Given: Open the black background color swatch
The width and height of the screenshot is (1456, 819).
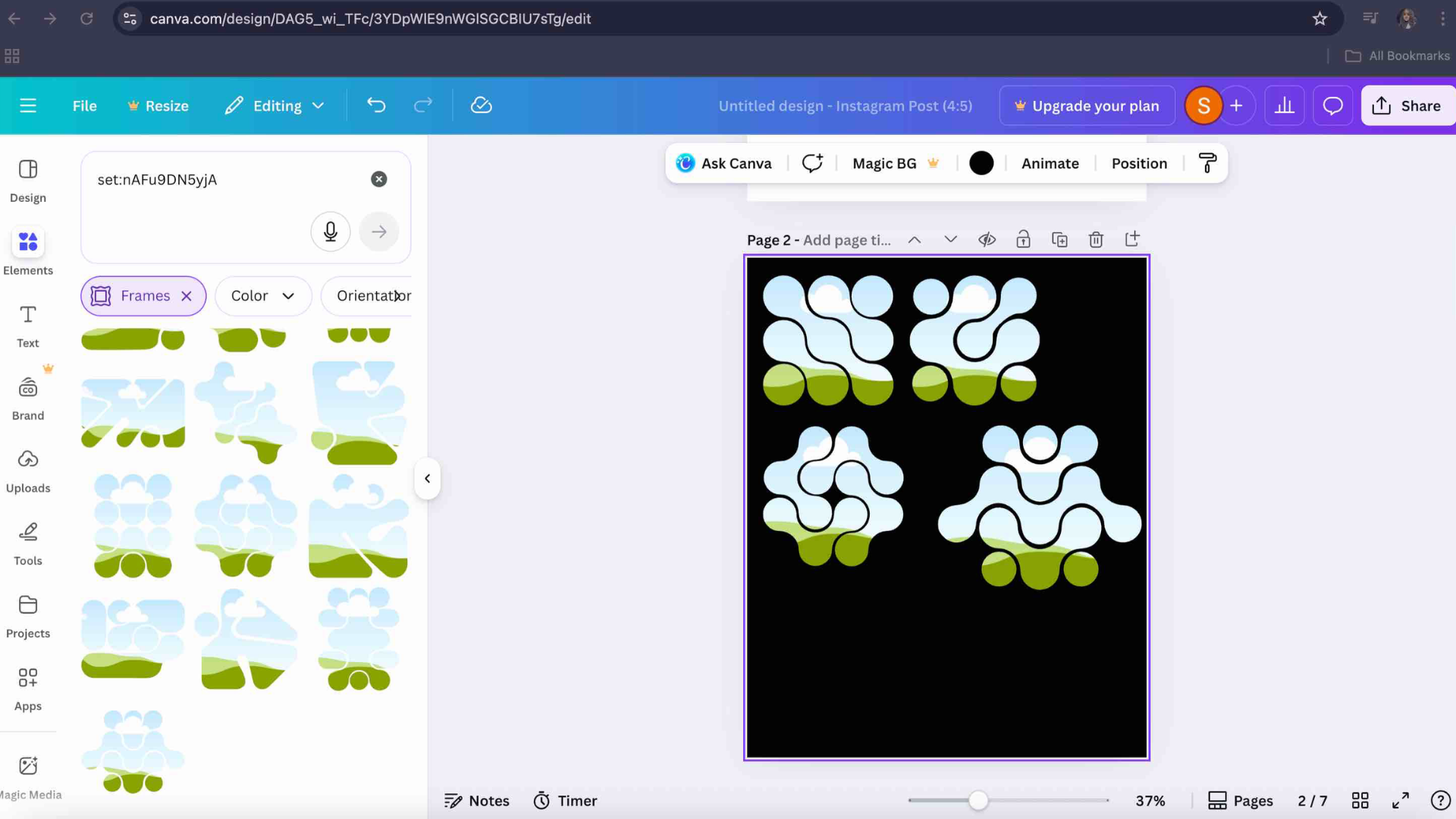Looking at the screenshot, I should 981,163.
